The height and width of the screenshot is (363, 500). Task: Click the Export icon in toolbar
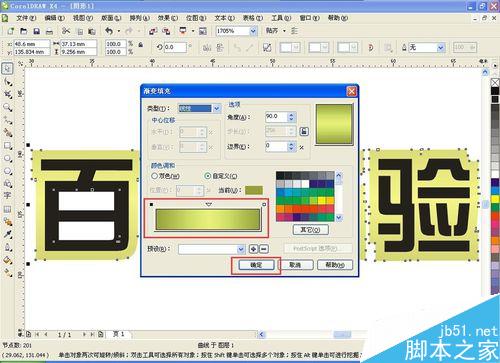(x=166, y=31)
